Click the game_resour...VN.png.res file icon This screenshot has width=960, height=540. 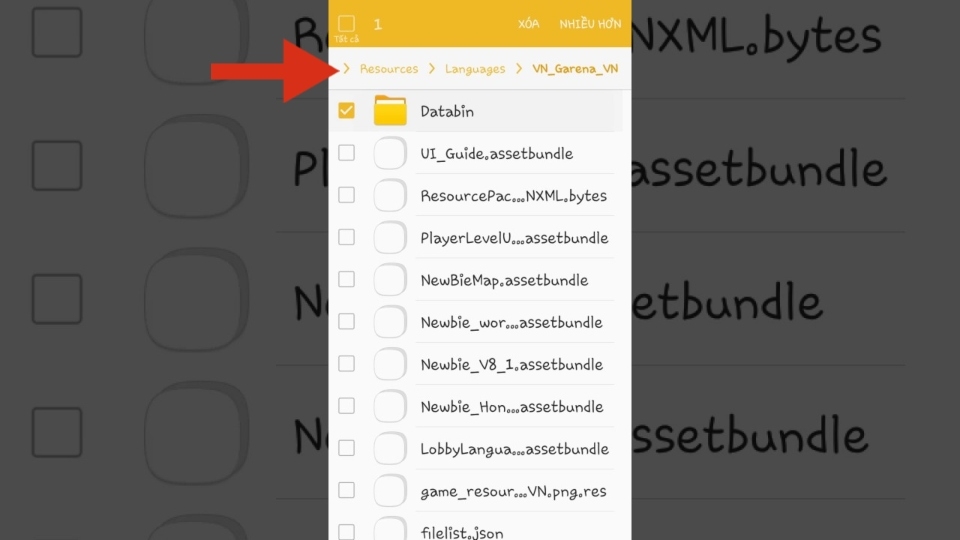coord(390,491)
